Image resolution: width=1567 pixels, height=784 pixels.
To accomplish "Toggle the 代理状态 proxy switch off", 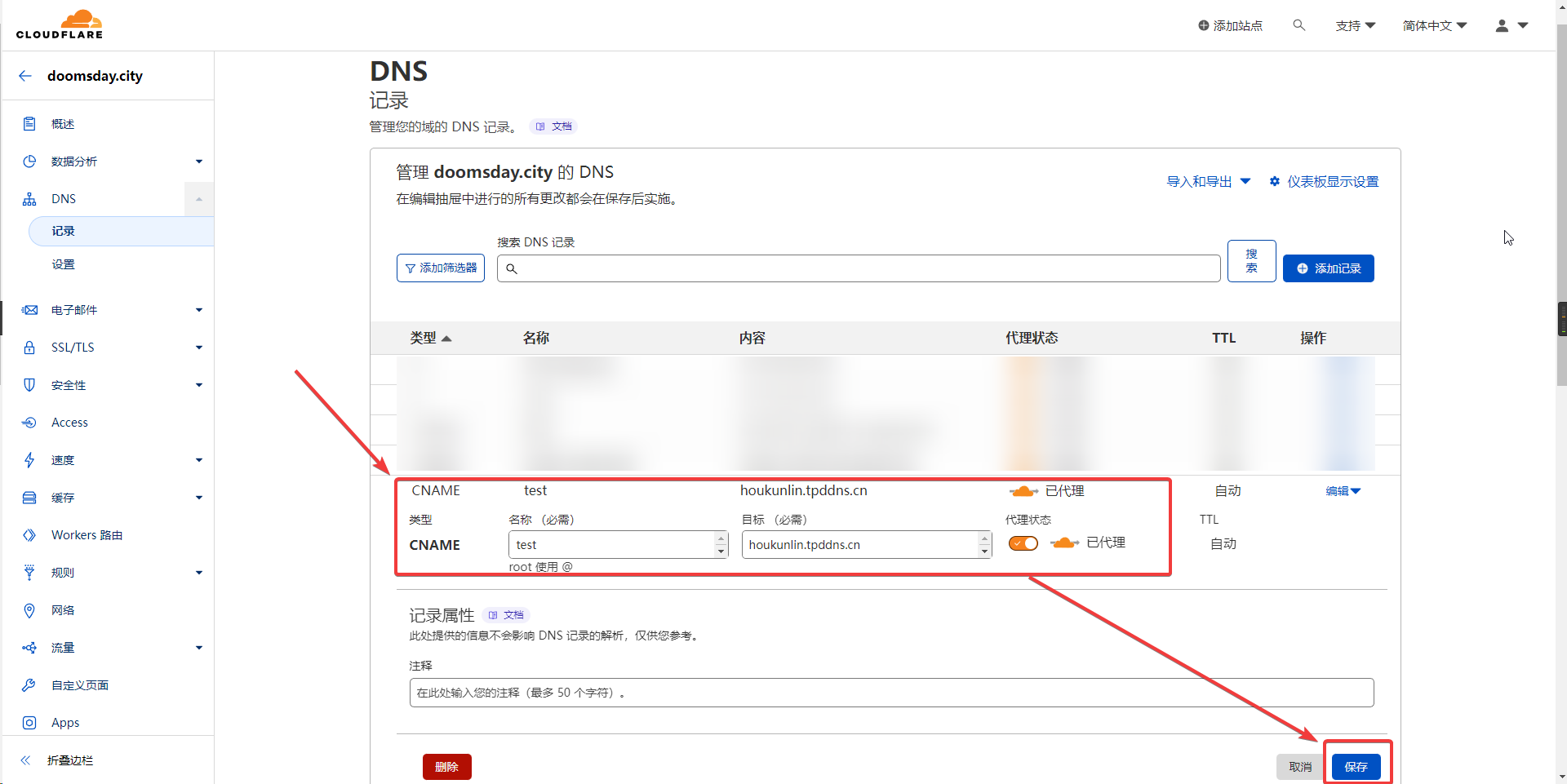I will [x=1023, y=543].
